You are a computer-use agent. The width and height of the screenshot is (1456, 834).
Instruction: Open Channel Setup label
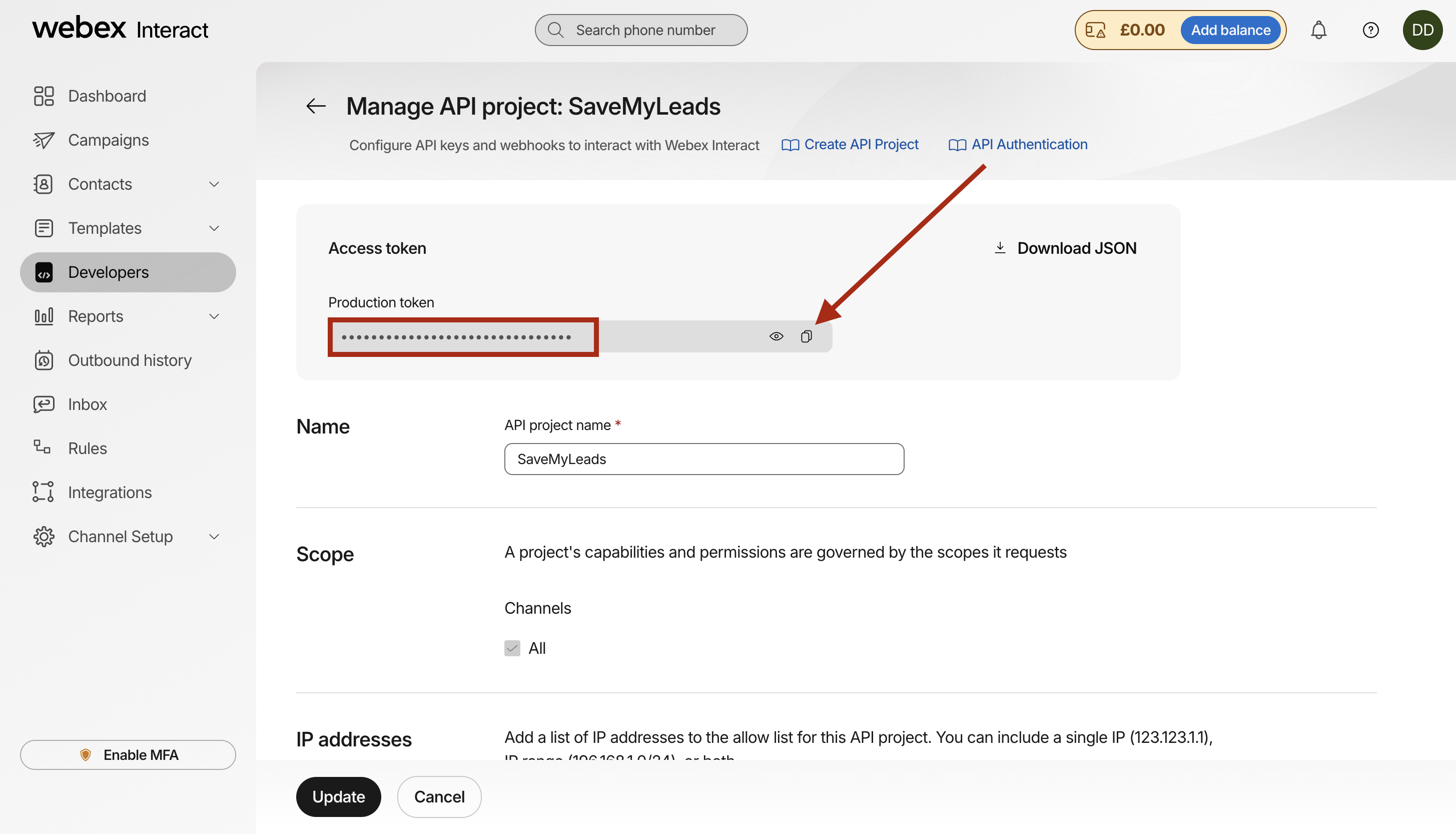[120, 537]
